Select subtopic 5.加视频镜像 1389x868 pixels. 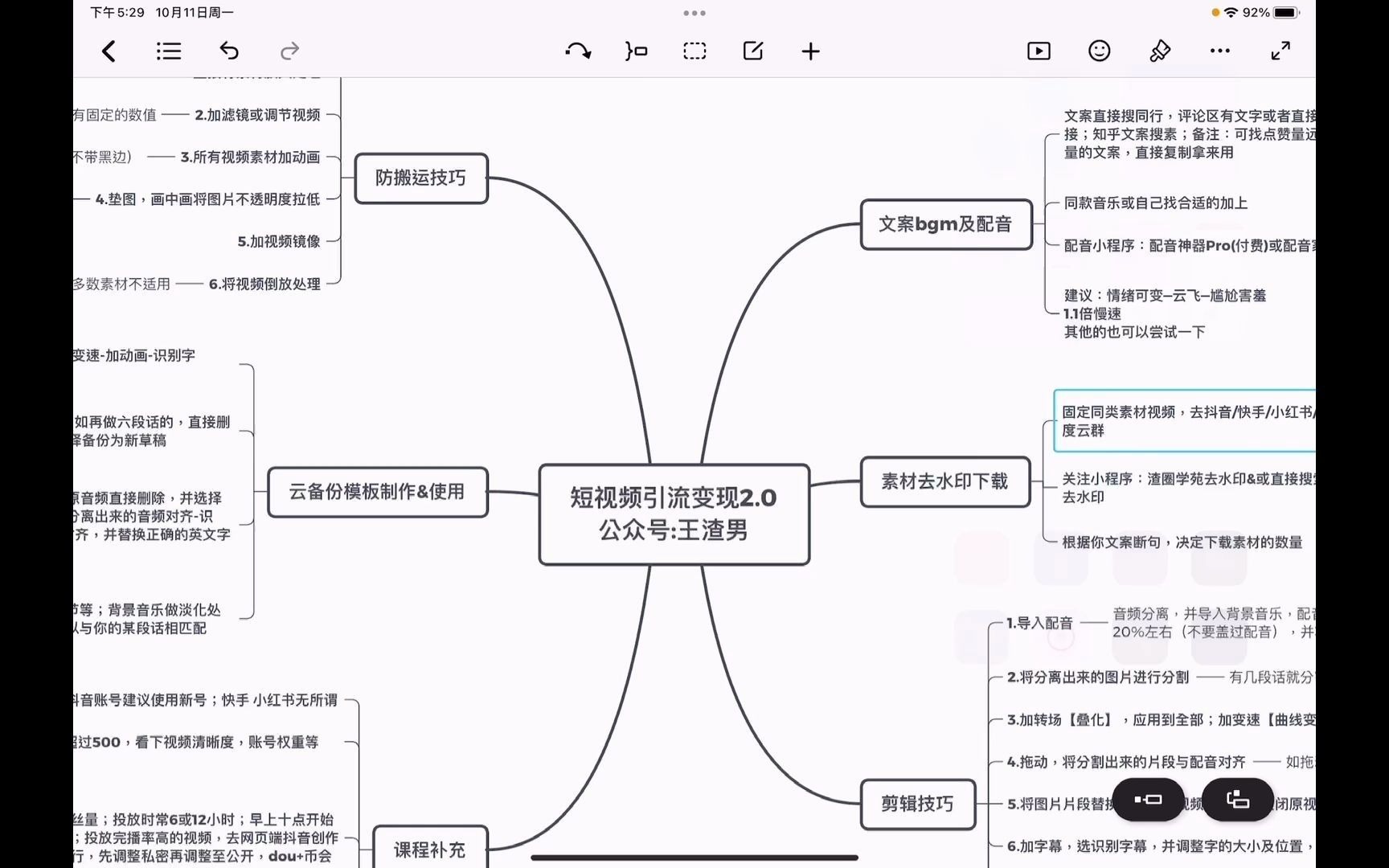[x=279, y=241]
